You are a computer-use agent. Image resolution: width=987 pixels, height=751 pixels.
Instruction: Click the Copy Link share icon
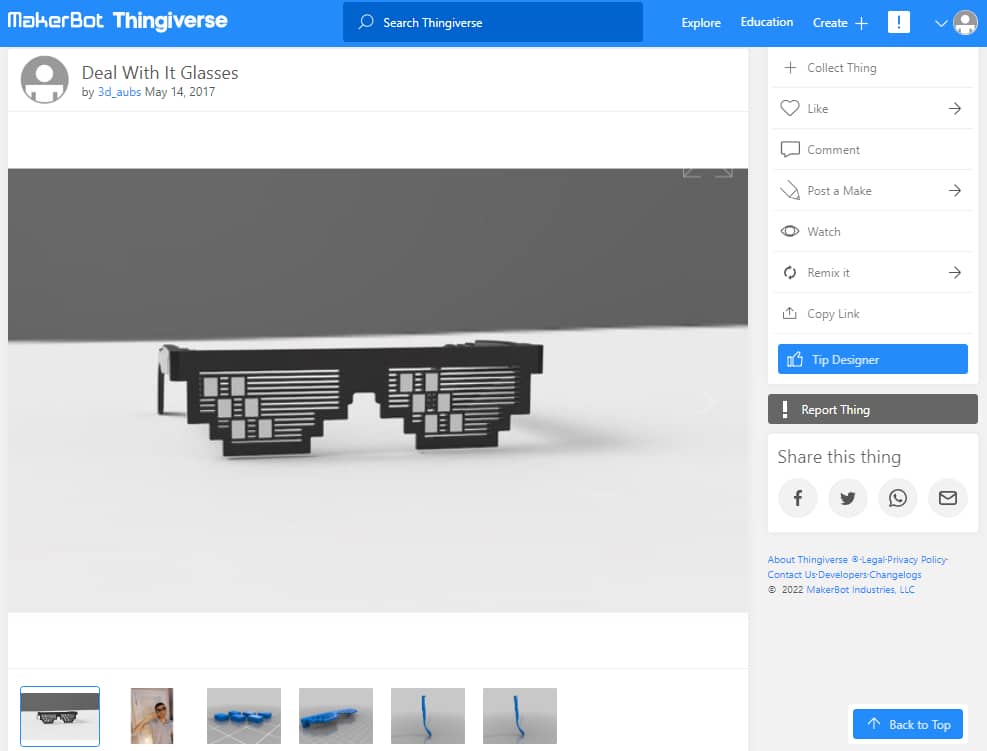coord(789,313)
